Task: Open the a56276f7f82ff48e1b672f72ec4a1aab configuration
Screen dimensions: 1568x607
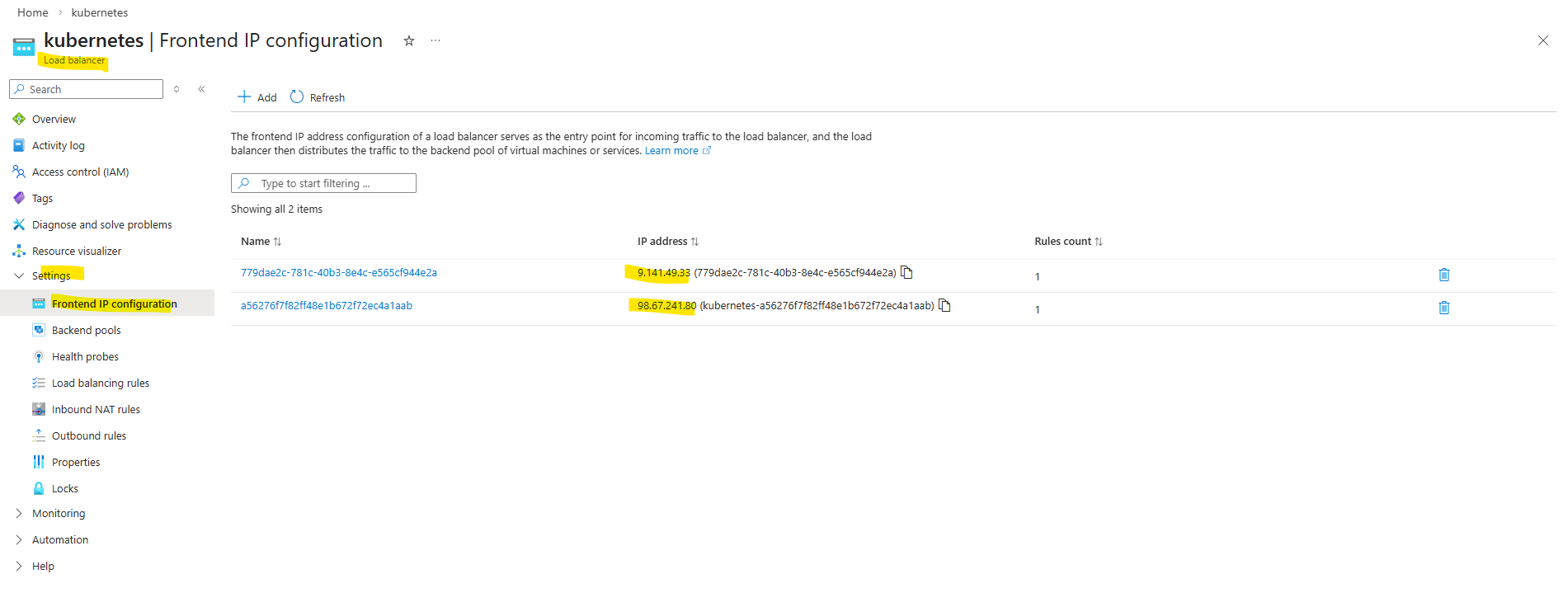Action: tap(327, 306)
